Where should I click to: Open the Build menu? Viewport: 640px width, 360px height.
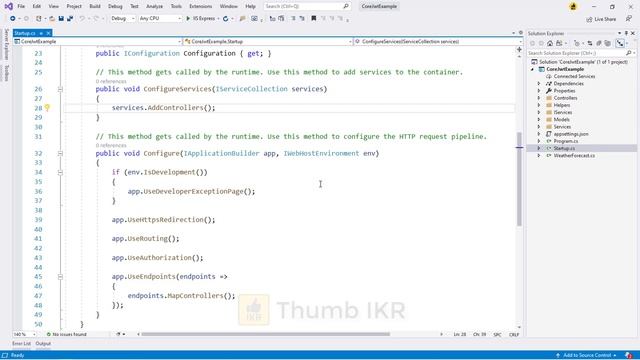click(x=95, y=6)
